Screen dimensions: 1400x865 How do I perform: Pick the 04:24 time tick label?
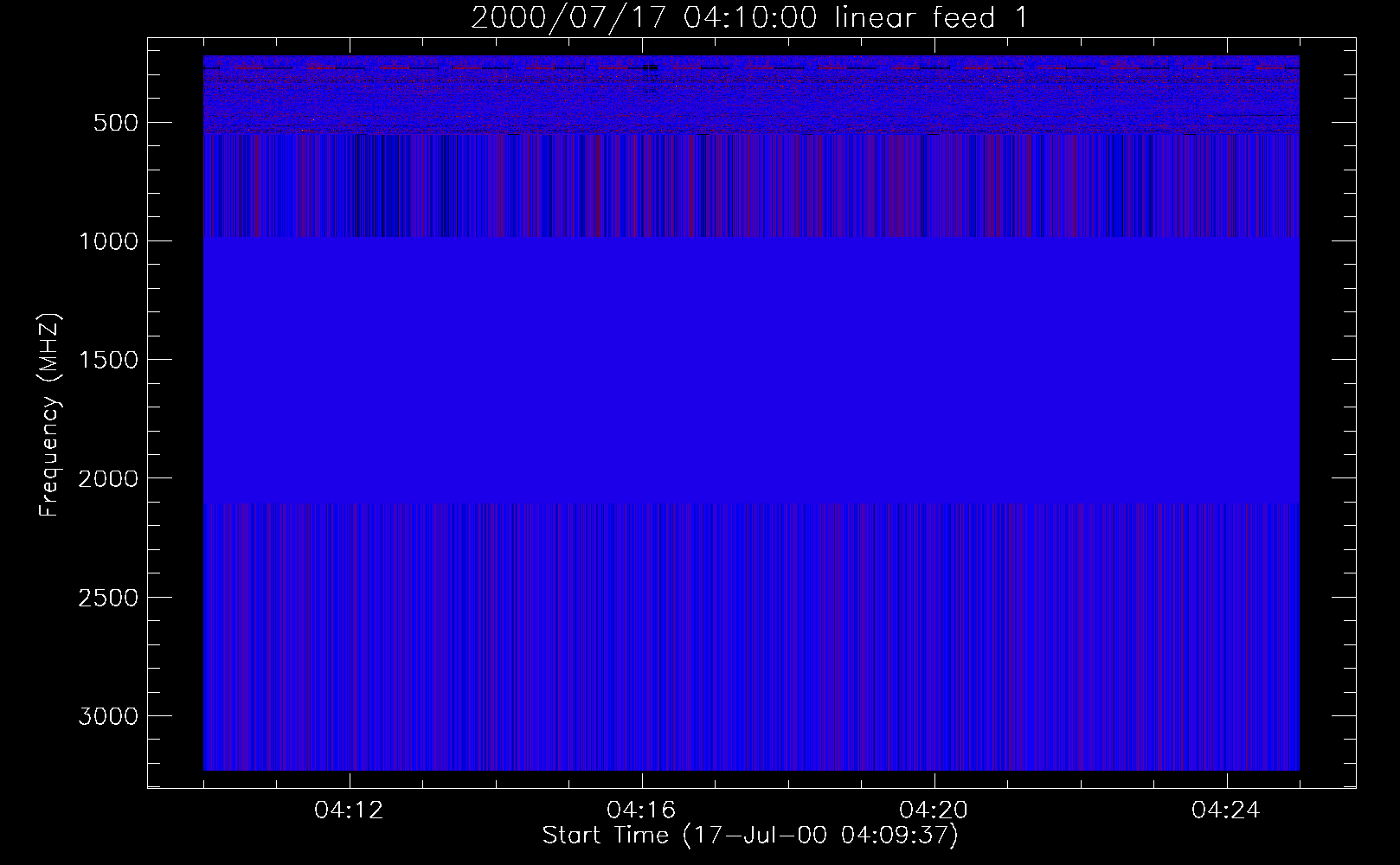pyautogui.click(x=1226, y=811)
